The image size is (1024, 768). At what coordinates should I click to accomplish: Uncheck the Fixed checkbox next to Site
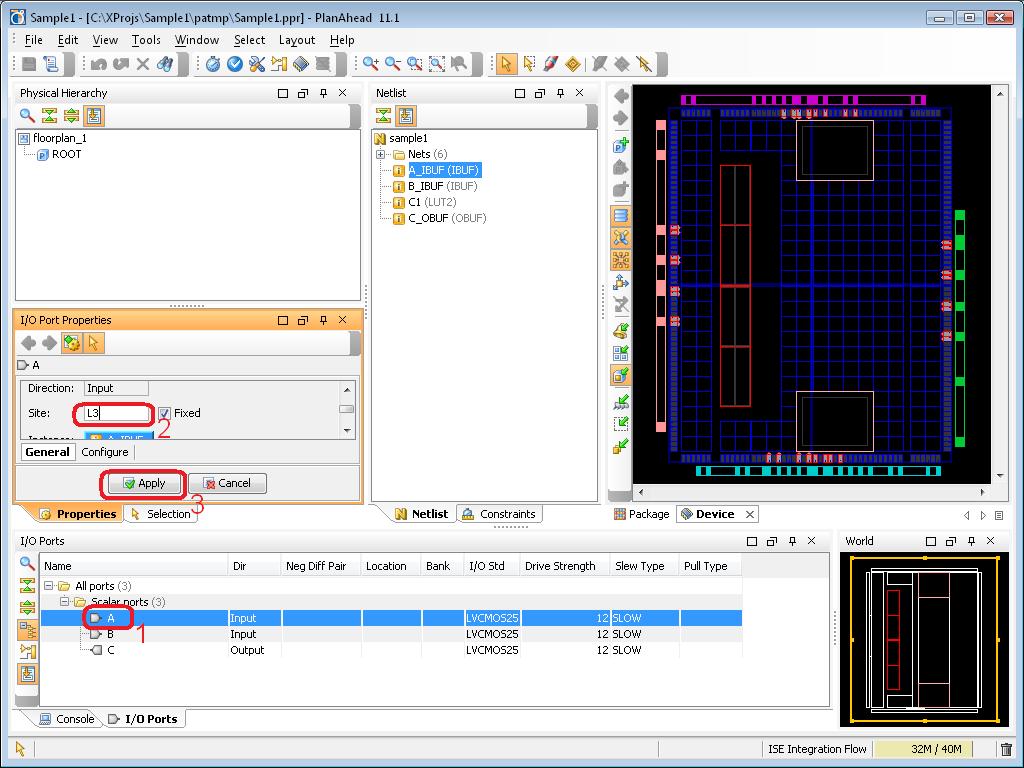(x=165, y=413)
